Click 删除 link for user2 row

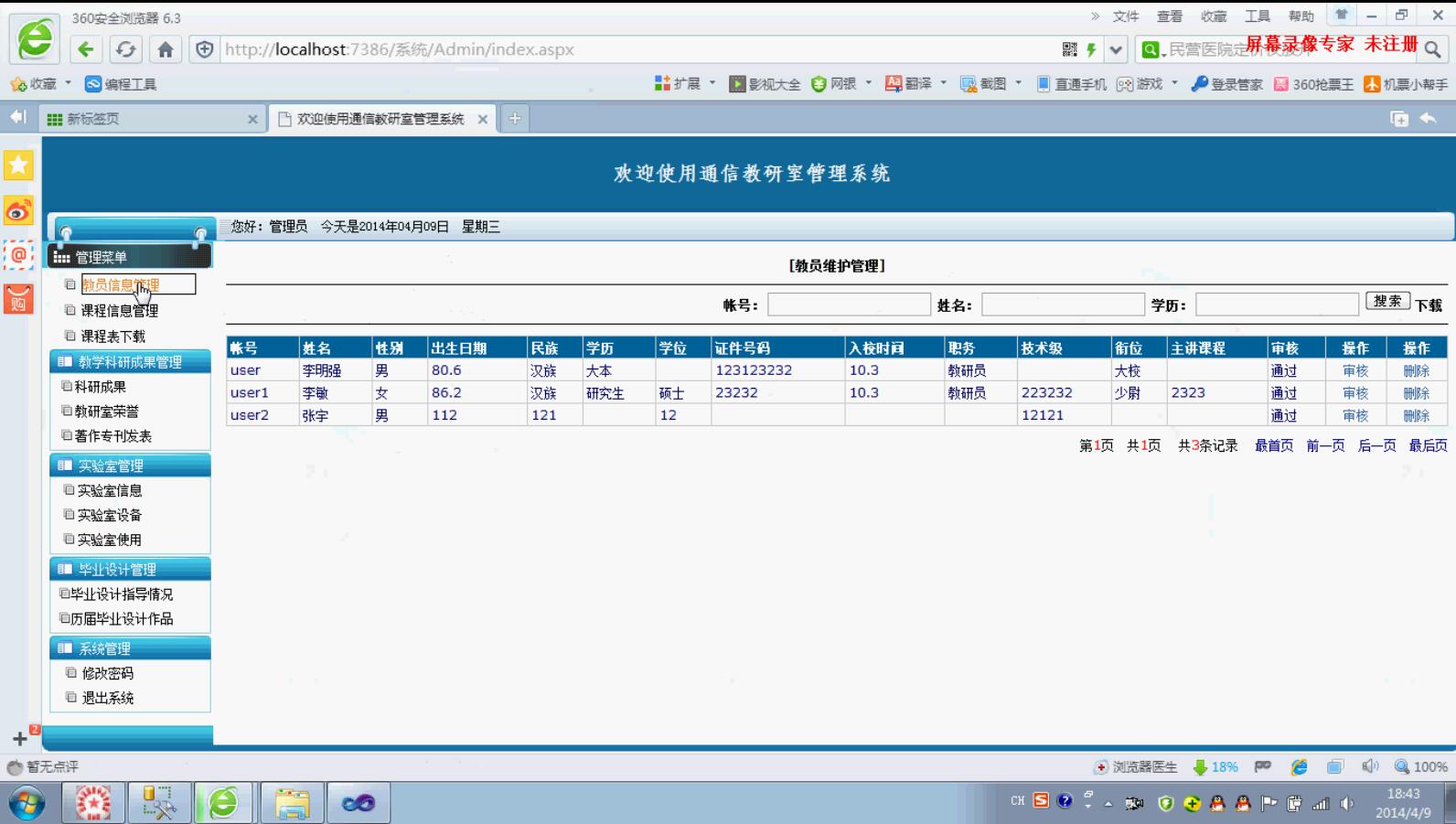click(x=1416, y=415)
